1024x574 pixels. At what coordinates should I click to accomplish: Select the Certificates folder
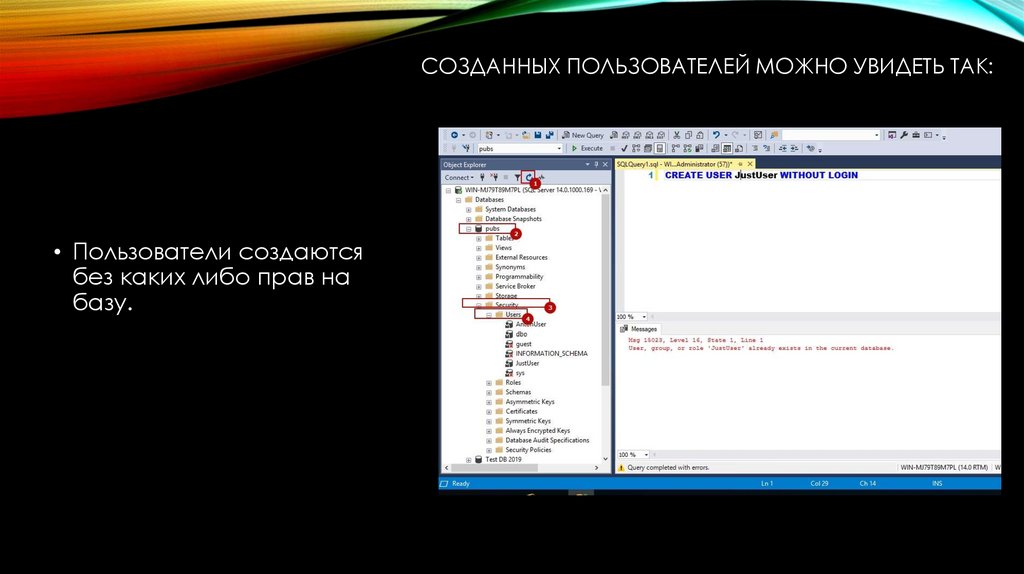[521, 411]
